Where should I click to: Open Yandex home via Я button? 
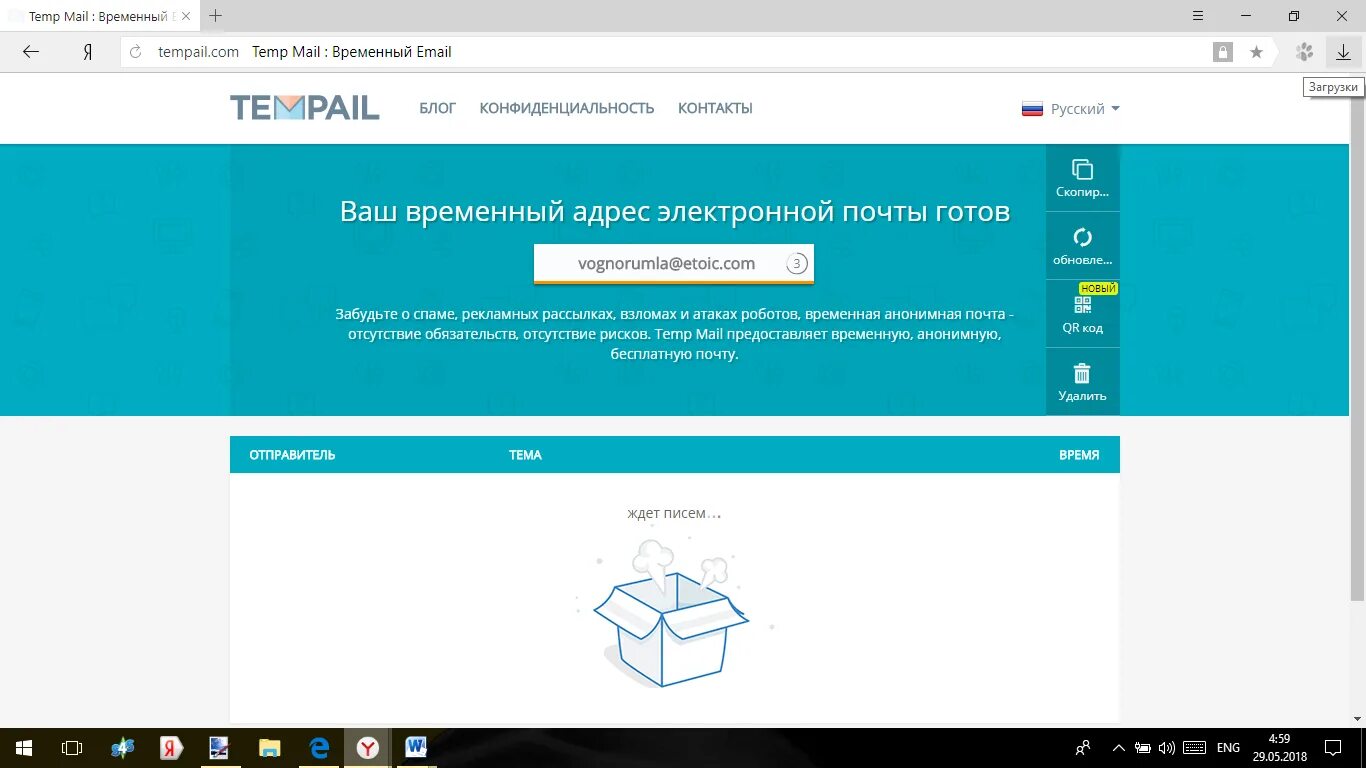(x=88, y=52)
